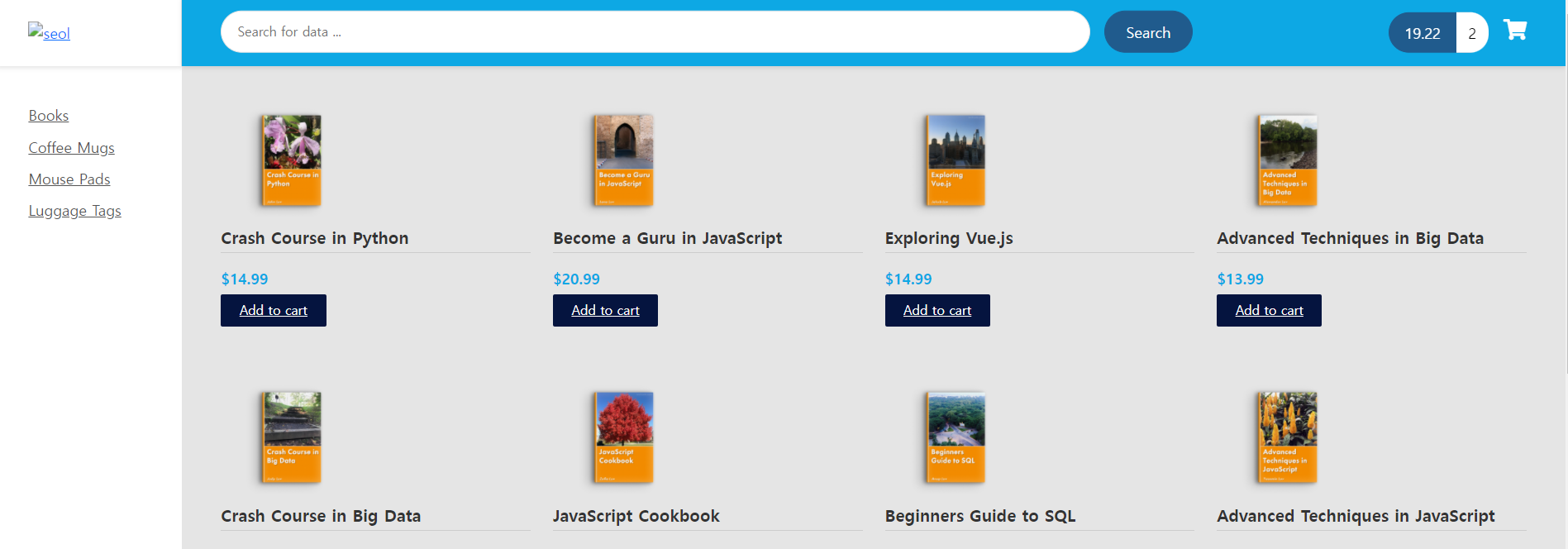Open the shopping cart icon
1568x549 pixels.
pyautogui.click(x=1514, y=31)
